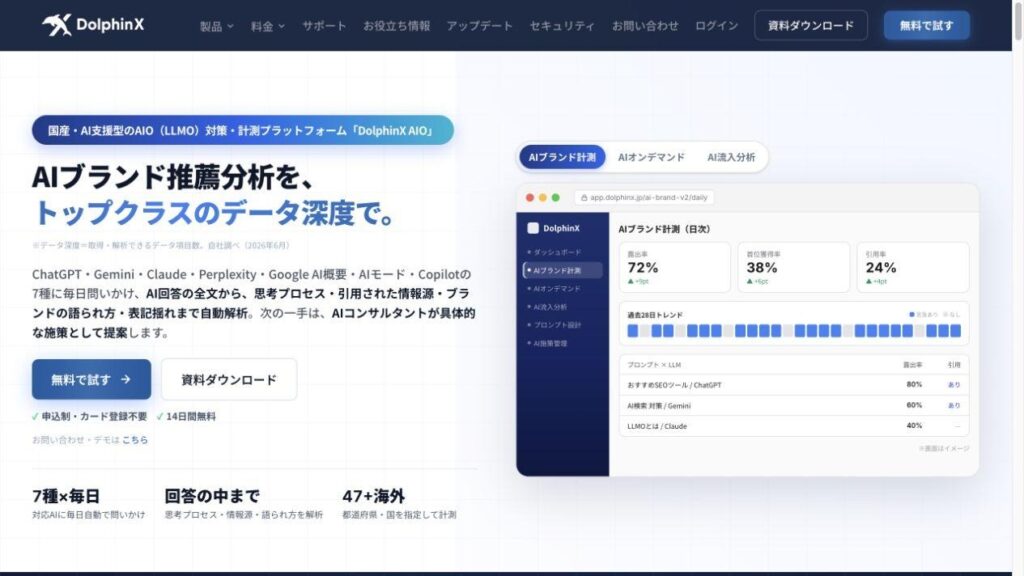Click the 80% value in table
The width and height of the screenshot is (1024, 576).
(x=914, y=385)
